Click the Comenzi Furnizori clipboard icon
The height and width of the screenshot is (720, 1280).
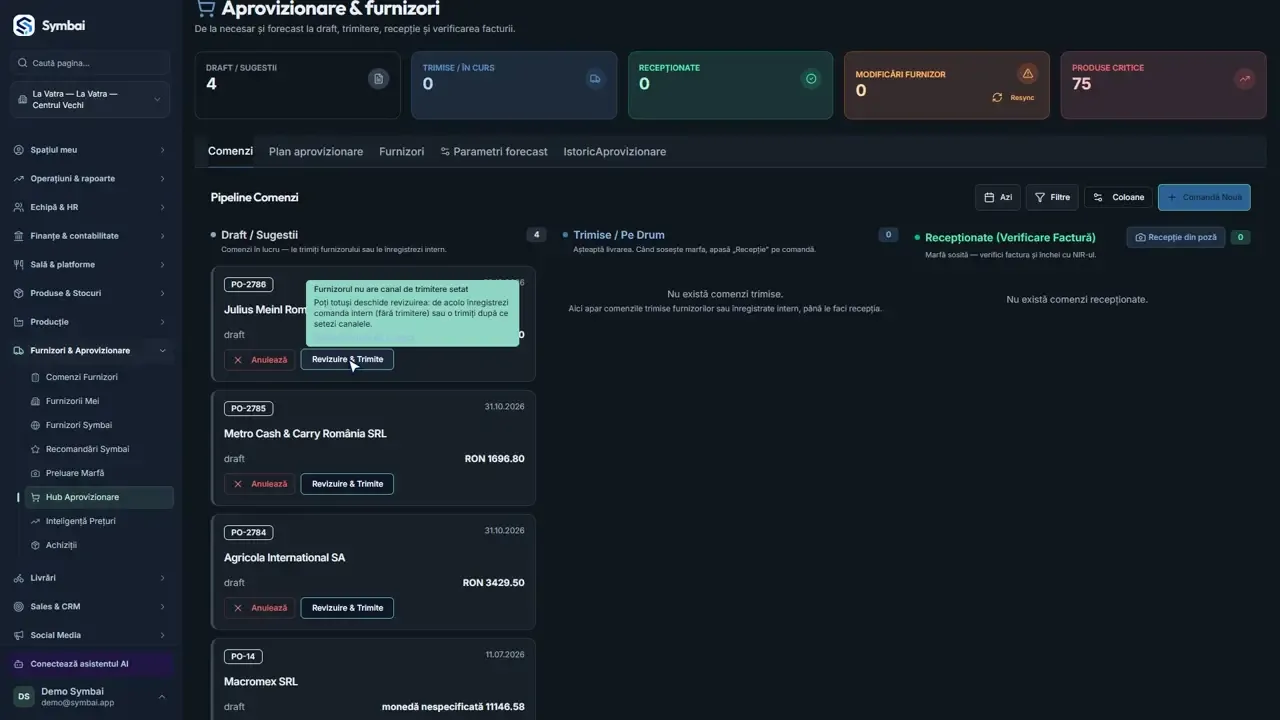36,377
